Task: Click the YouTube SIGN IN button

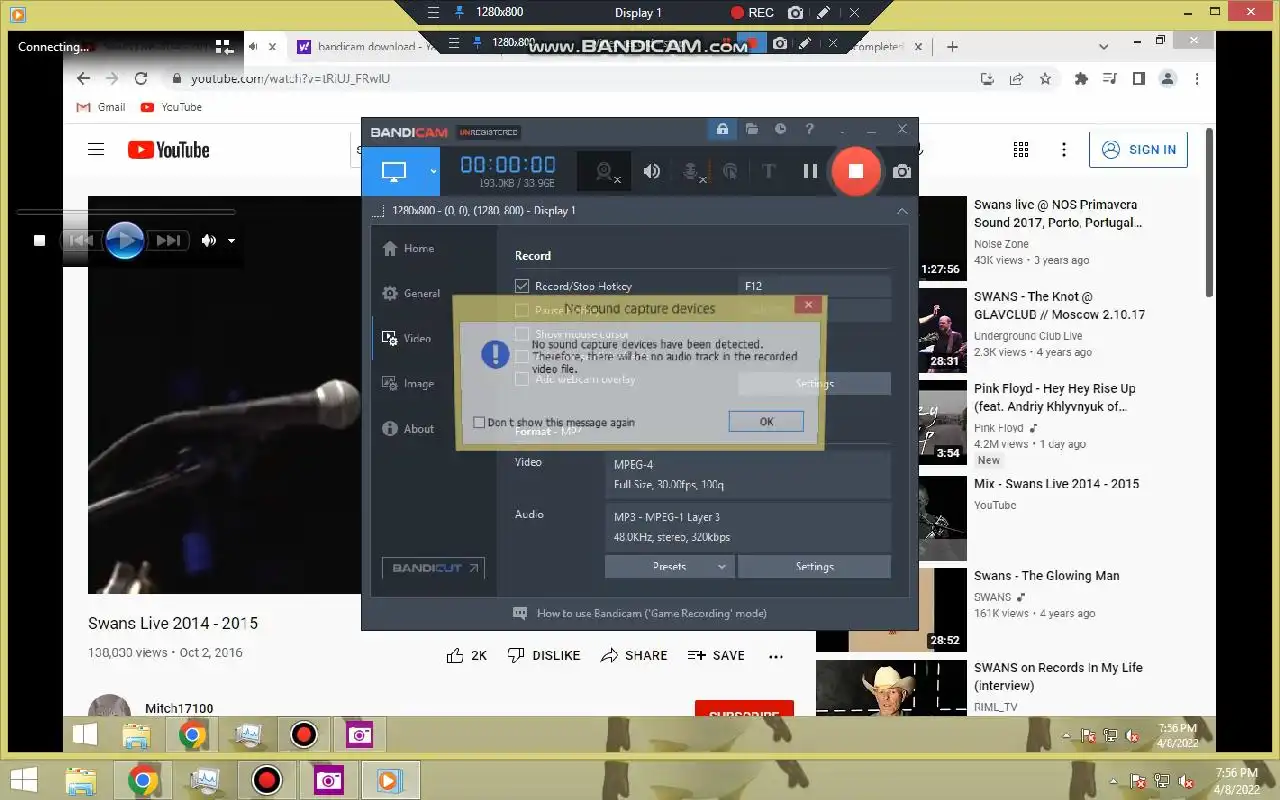Action: [x=1138, y=150]
